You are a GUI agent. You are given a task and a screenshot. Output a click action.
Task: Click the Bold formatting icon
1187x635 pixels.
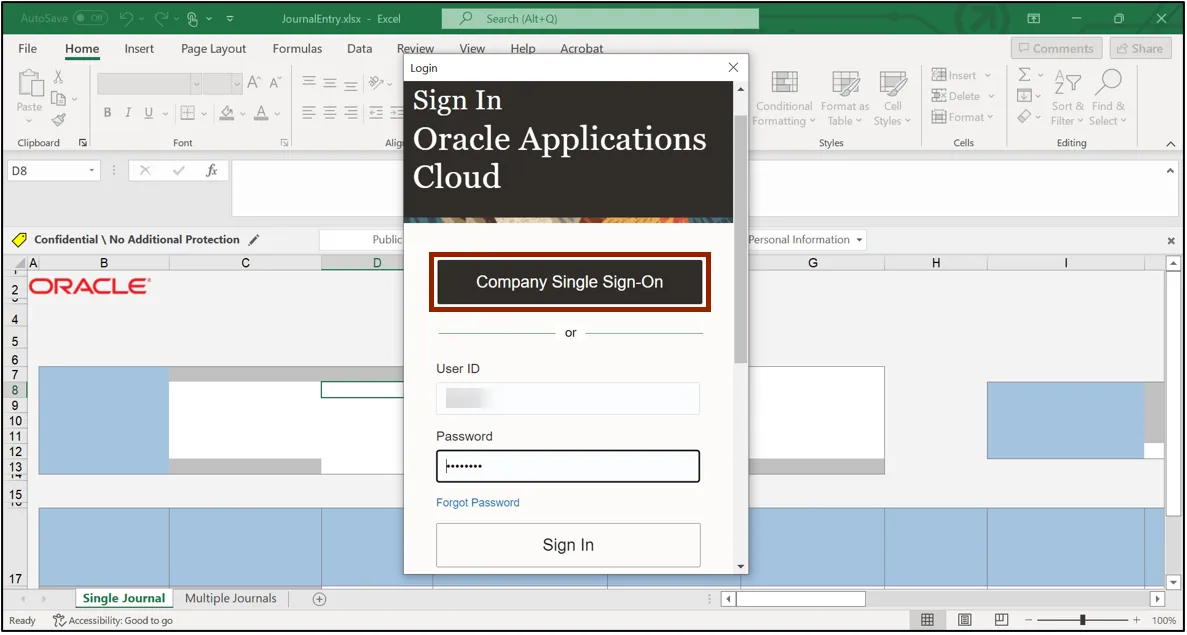[x=108, y=113]
